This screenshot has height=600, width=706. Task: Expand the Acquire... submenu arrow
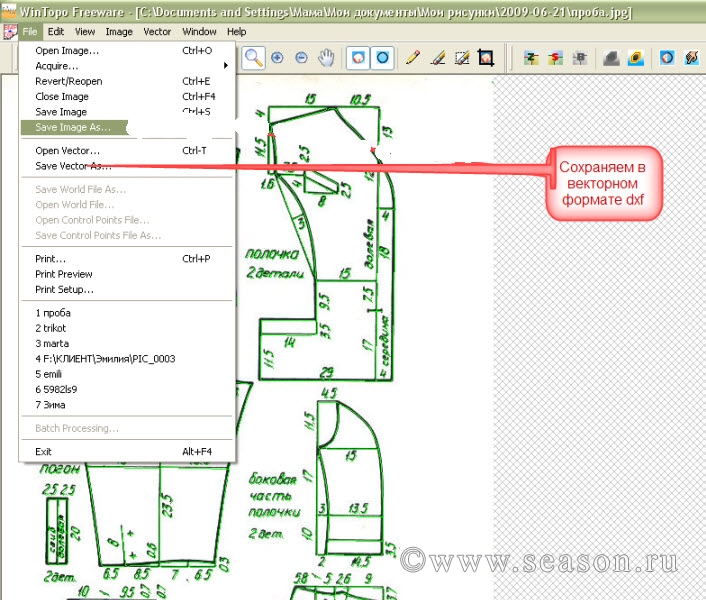point(226,66)
